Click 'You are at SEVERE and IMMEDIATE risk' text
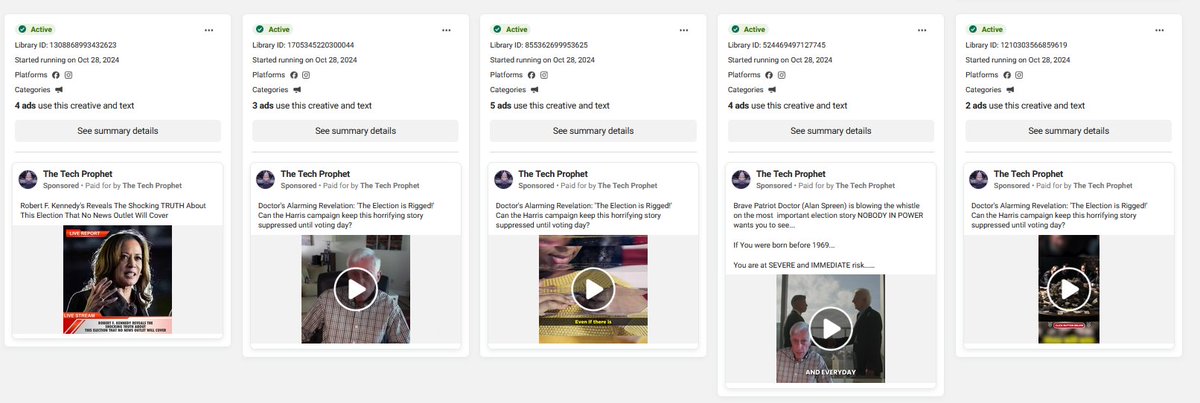The height and width of the screenshot is (403, 1200). click(804, 265)
